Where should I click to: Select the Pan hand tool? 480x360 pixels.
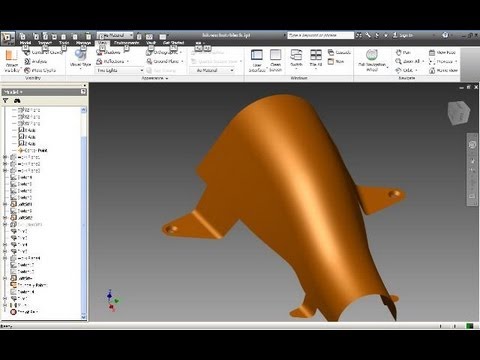coord(398,52)
